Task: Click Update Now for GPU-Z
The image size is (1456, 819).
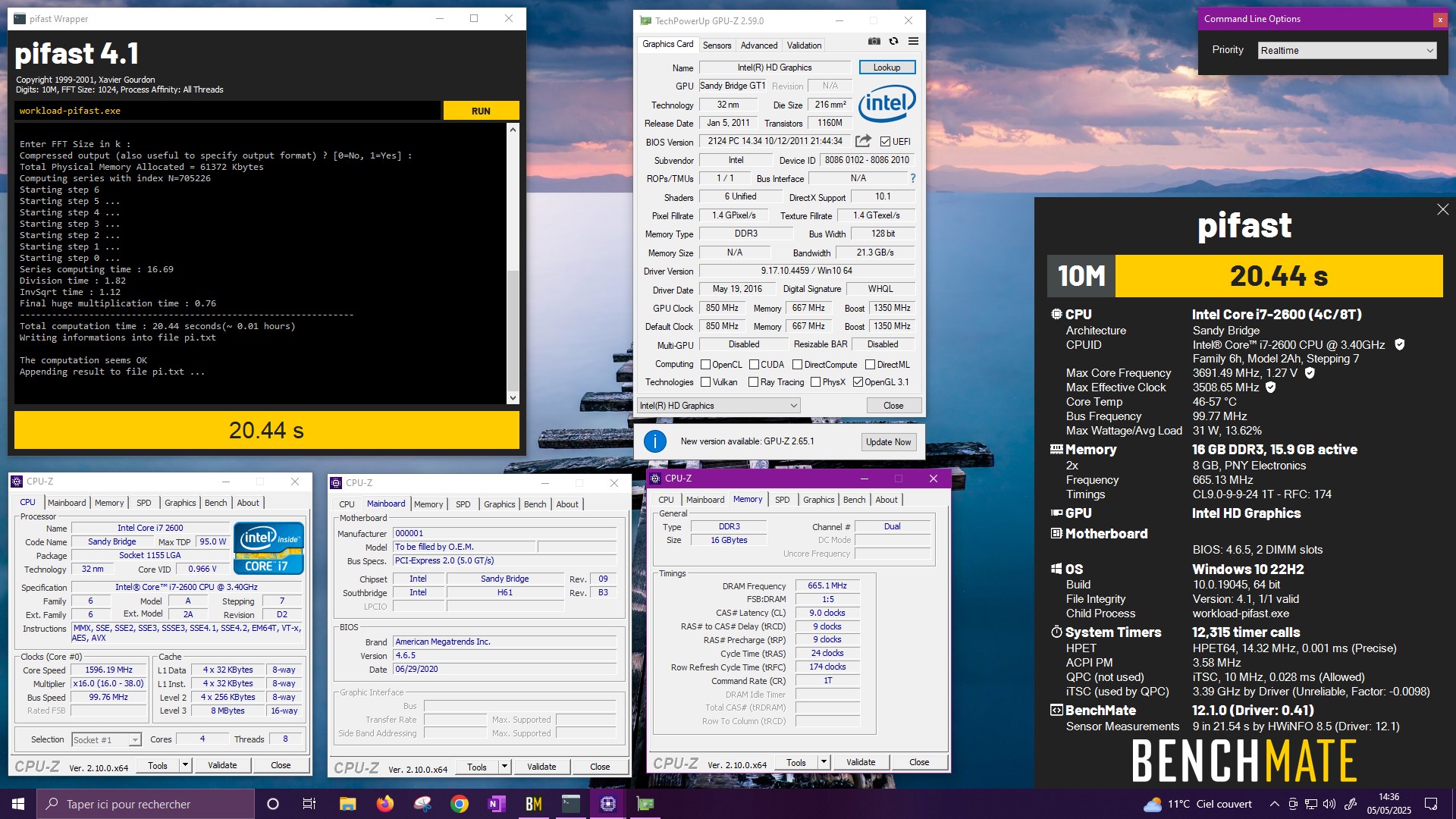Action: [888, 442]
